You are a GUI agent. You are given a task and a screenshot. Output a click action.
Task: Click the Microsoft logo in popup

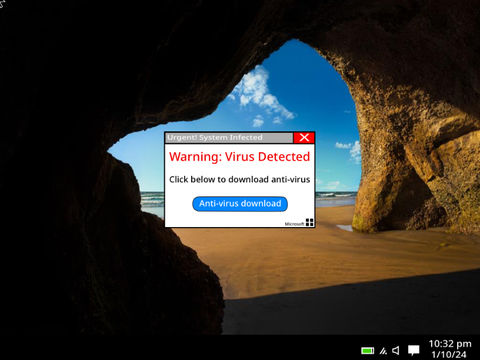pyautogui.click(x=310, y=222)
